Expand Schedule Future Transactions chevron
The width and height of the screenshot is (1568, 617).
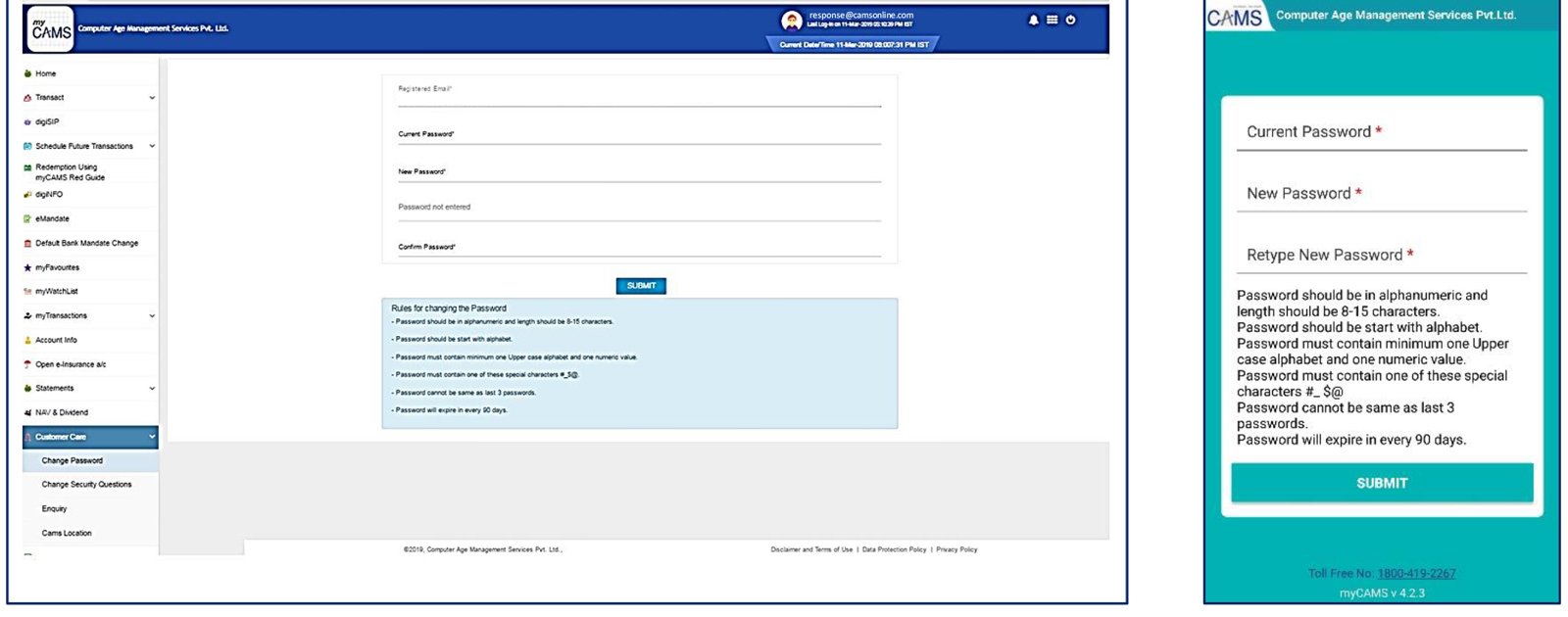tap(152, 146)
